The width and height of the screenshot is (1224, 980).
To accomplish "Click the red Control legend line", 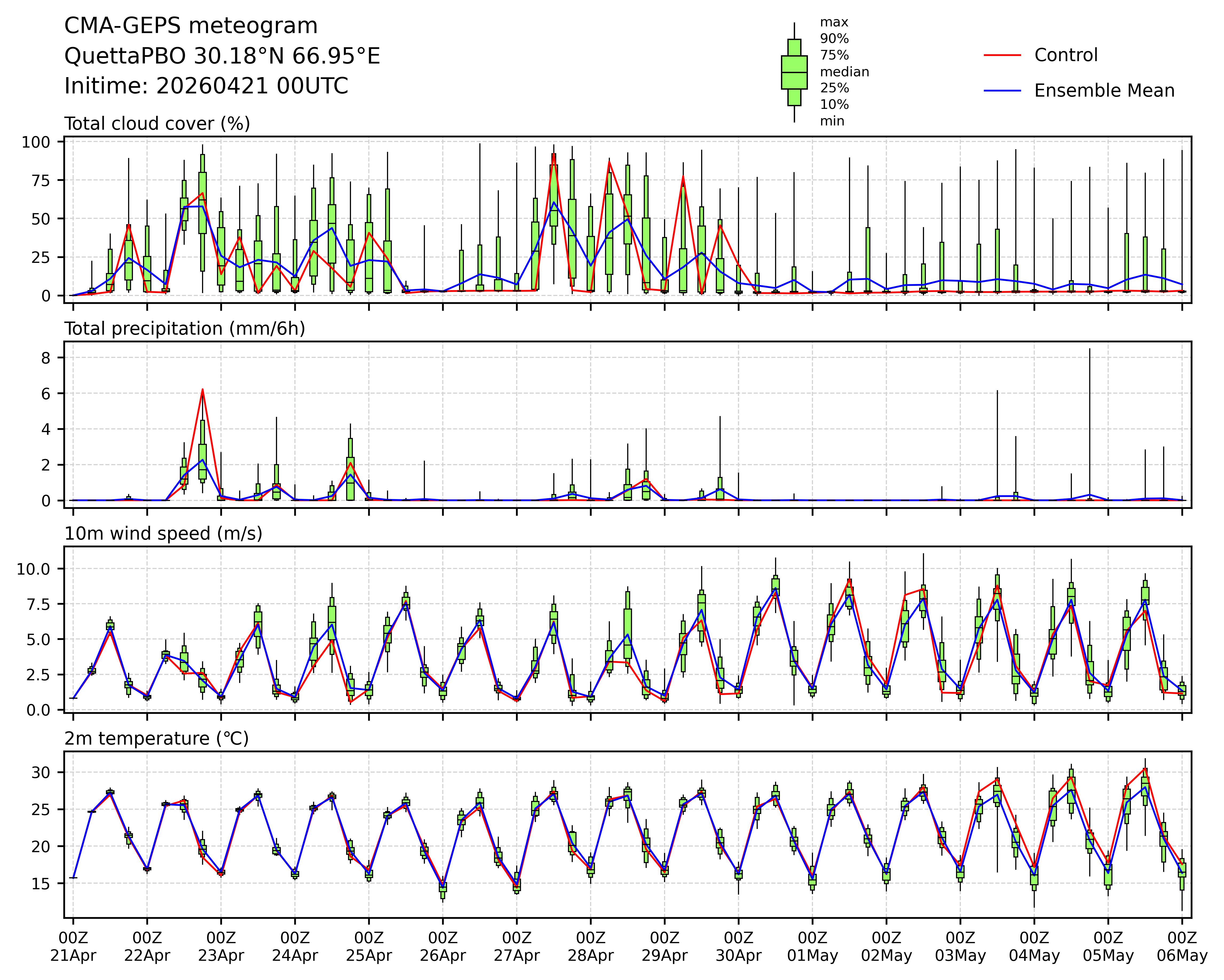I will tap(1002, 55).
